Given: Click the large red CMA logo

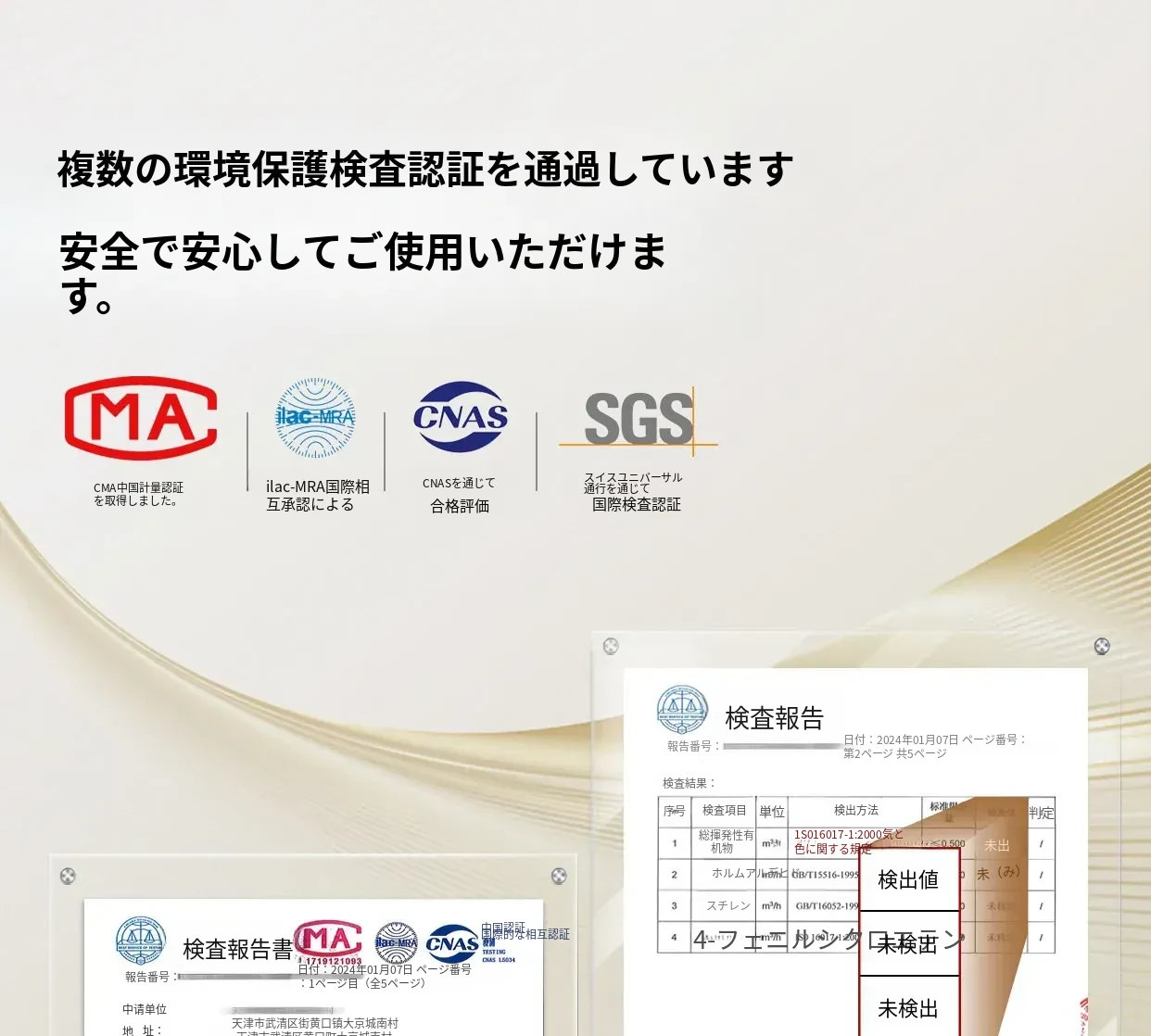Looking at the screenshot, I should 141,418.
